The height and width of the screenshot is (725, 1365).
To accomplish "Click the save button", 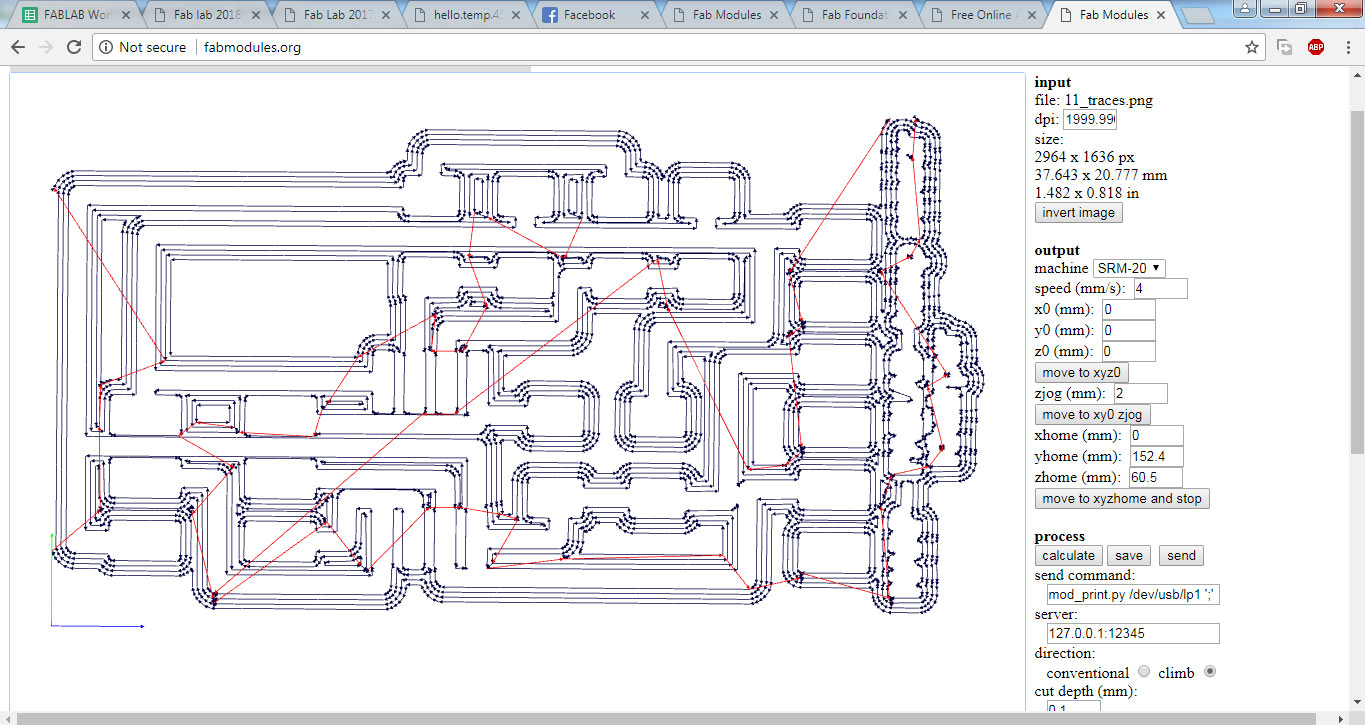I will [1129, 556].
